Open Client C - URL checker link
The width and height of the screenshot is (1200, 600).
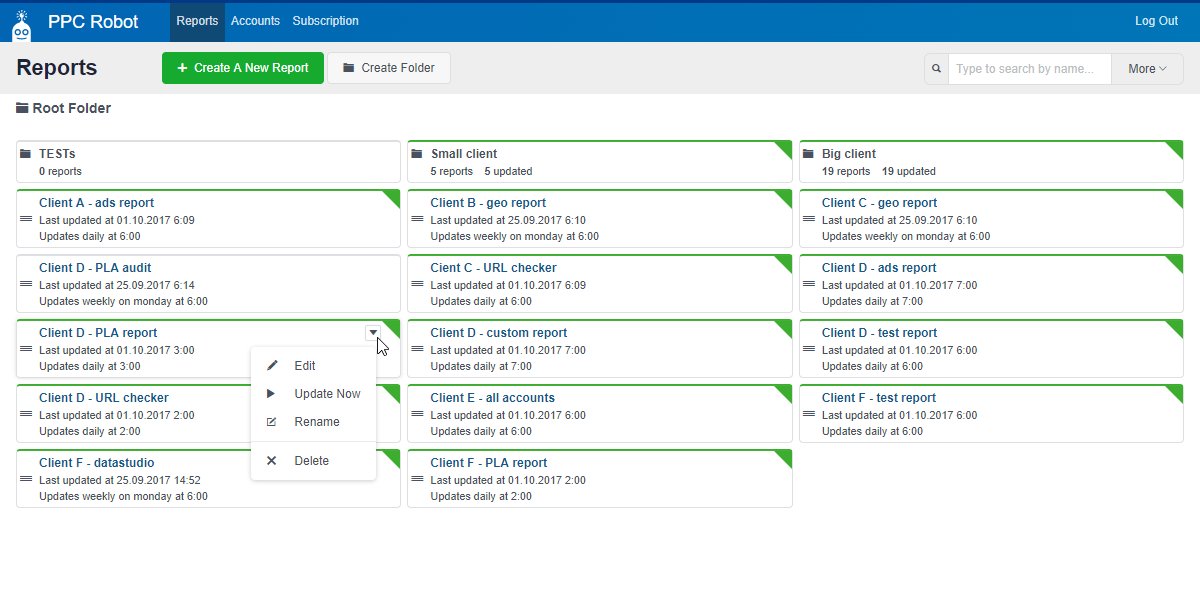coord(493,268)
